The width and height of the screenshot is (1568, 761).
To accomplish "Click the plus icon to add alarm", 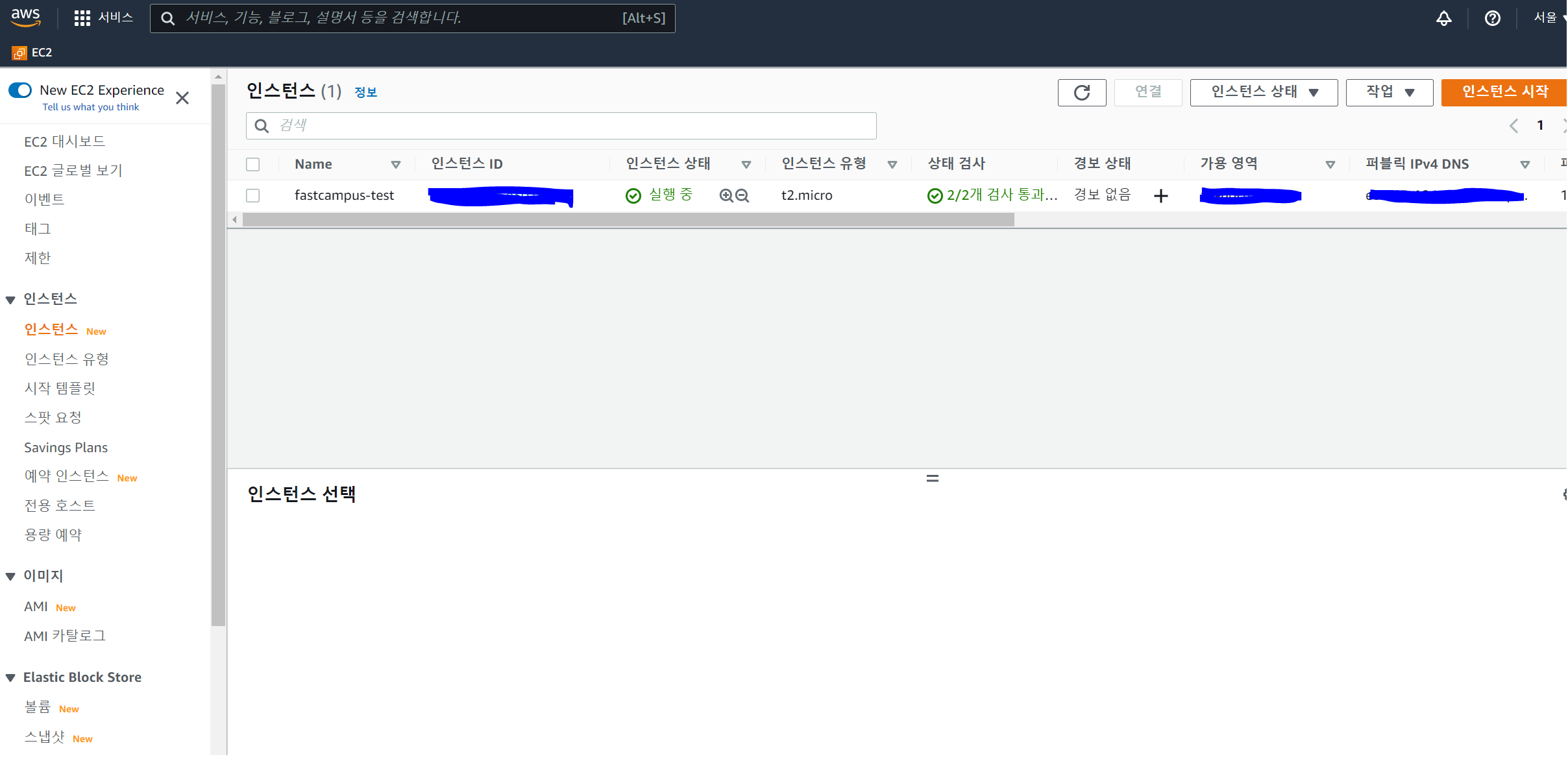I will pyautogui.click(x=1160, y=196).
